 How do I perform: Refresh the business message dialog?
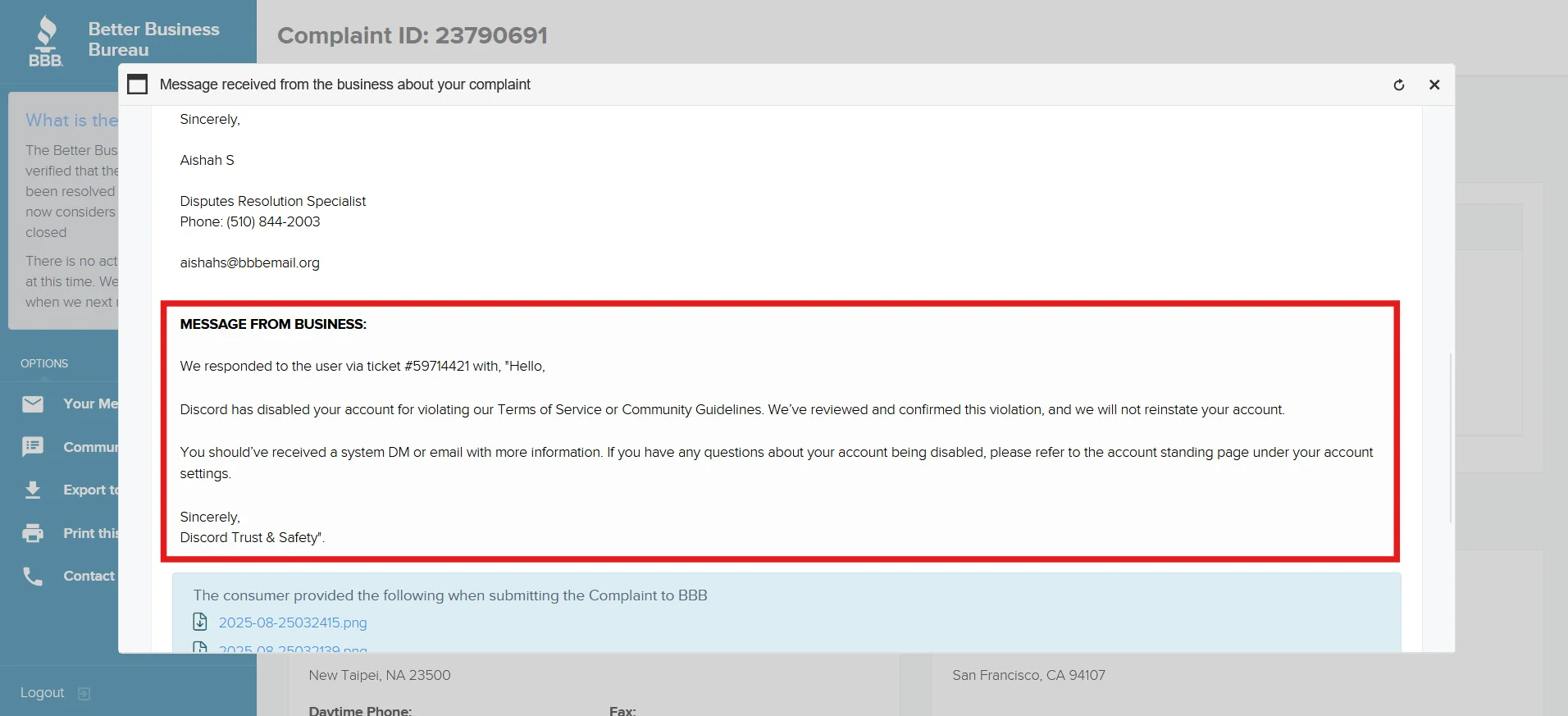(x=1399, y=85)
